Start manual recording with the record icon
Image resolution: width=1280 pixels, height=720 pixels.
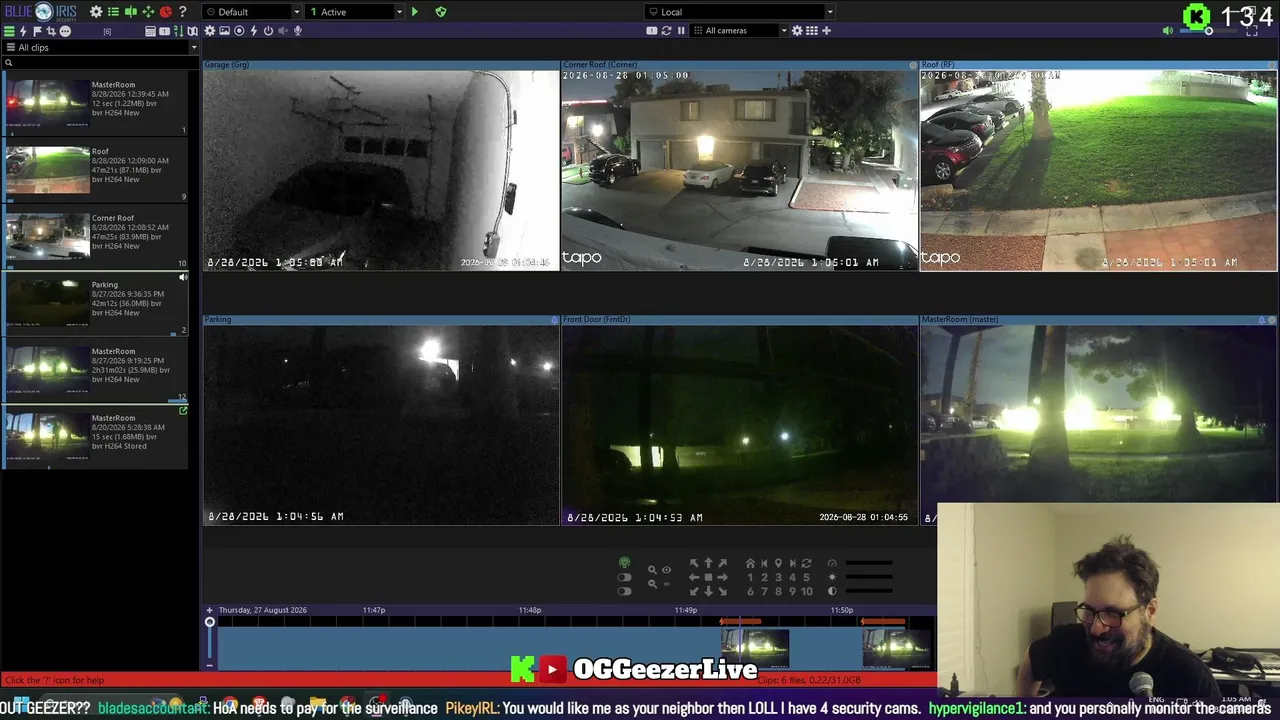tap(239, 31)
